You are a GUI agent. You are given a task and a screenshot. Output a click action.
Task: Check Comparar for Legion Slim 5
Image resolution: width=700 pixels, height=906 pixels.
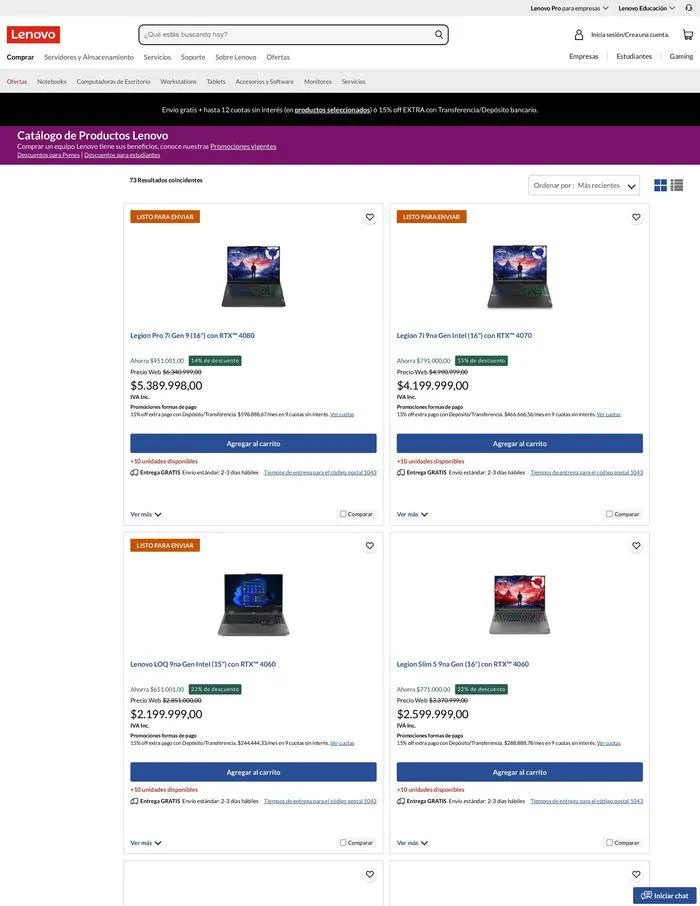pos(609,842)
